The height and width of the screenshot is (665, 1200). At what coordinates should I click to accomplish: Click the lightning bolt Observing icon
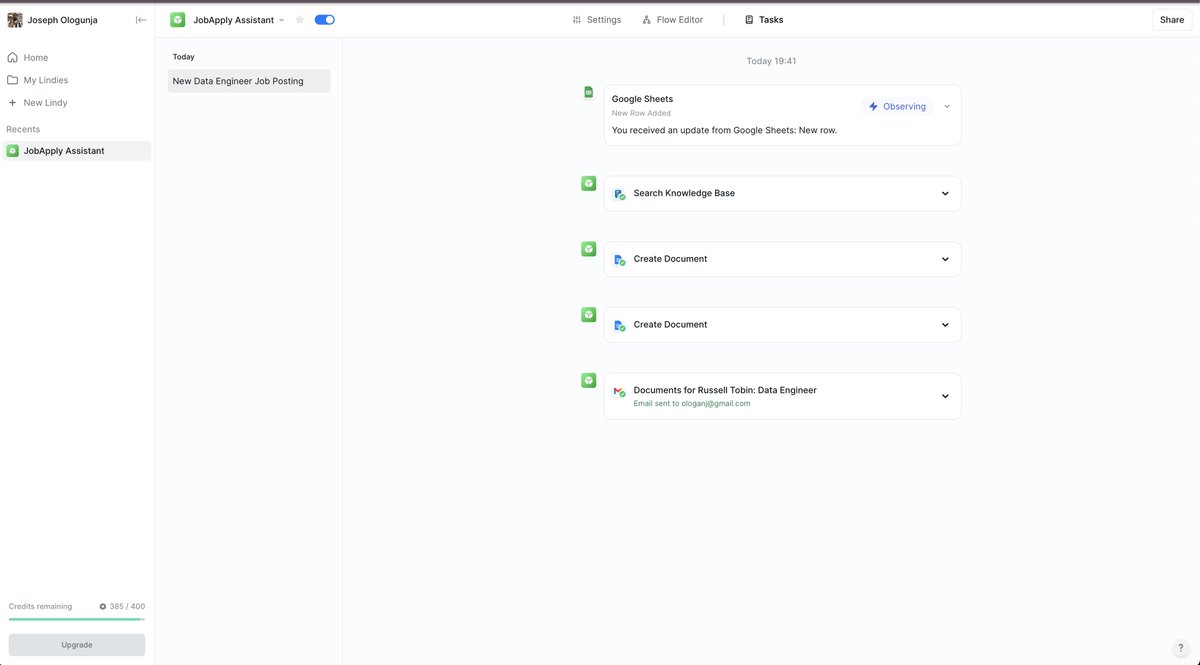[873, 106]
